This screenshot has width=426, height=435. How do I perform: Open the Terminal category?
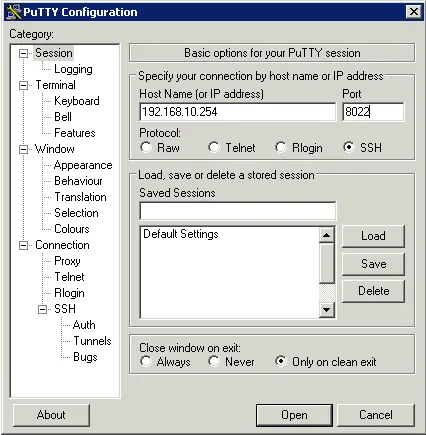pos(55,85)
